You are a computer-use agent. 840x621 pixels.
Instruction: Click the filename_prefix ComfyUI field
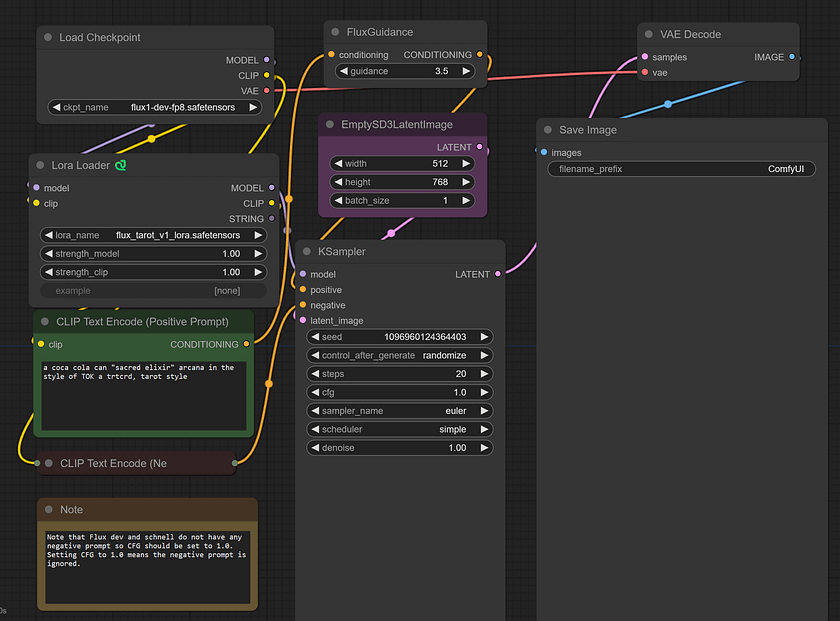(x=681, y=169)
